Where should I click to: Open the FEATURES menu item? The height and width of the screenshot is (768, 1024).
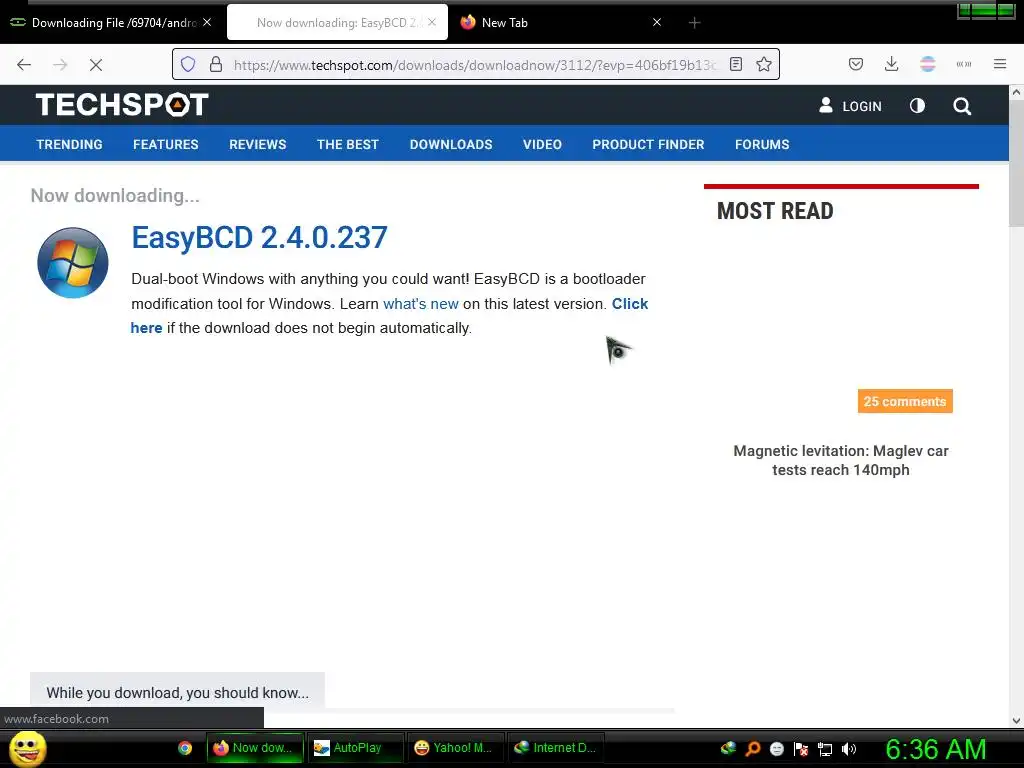[165, 144]
